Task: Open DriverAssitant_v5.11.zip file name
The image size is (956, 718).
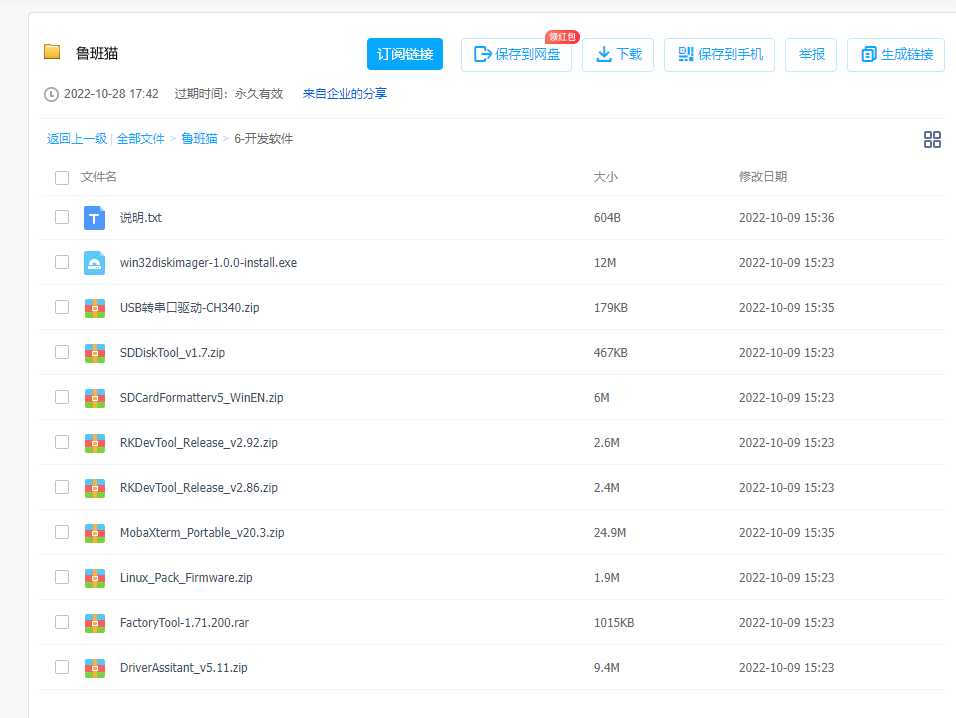Action: click(x=184, y=669)
